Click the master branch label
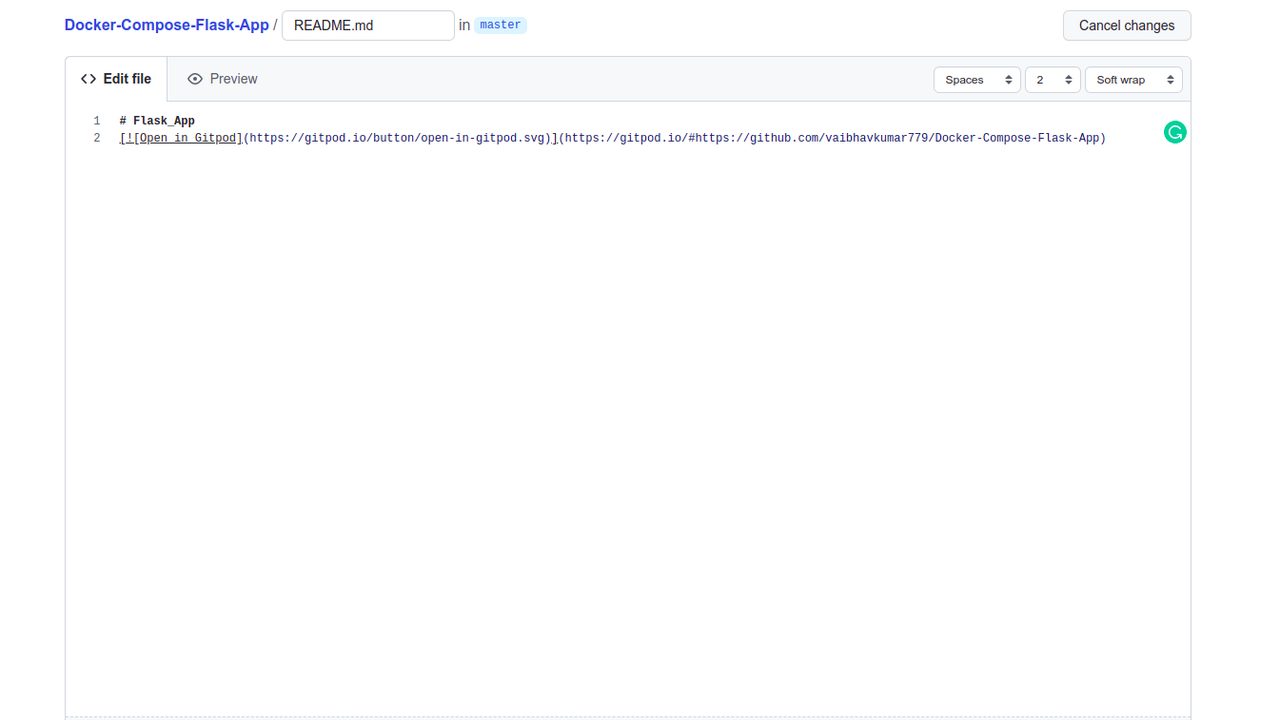1280x720 pixels. coord(500,24)
